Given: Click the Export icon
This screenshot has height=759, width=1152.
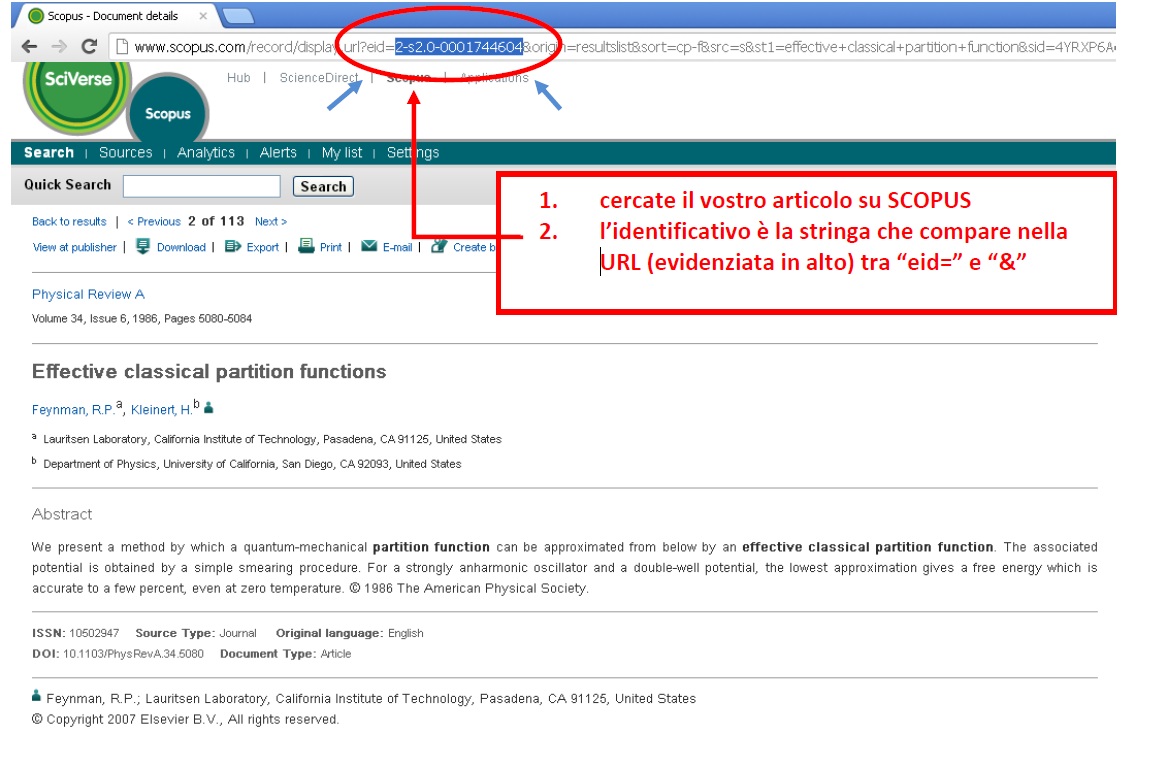Looking at the screenshot, I should (233, 247).
